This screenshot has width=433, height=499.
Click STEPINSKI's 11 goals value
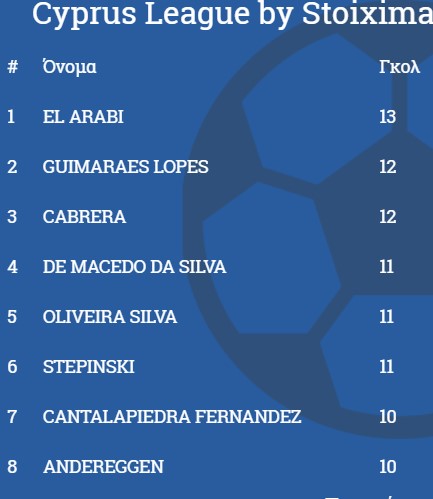pos(387,367)
